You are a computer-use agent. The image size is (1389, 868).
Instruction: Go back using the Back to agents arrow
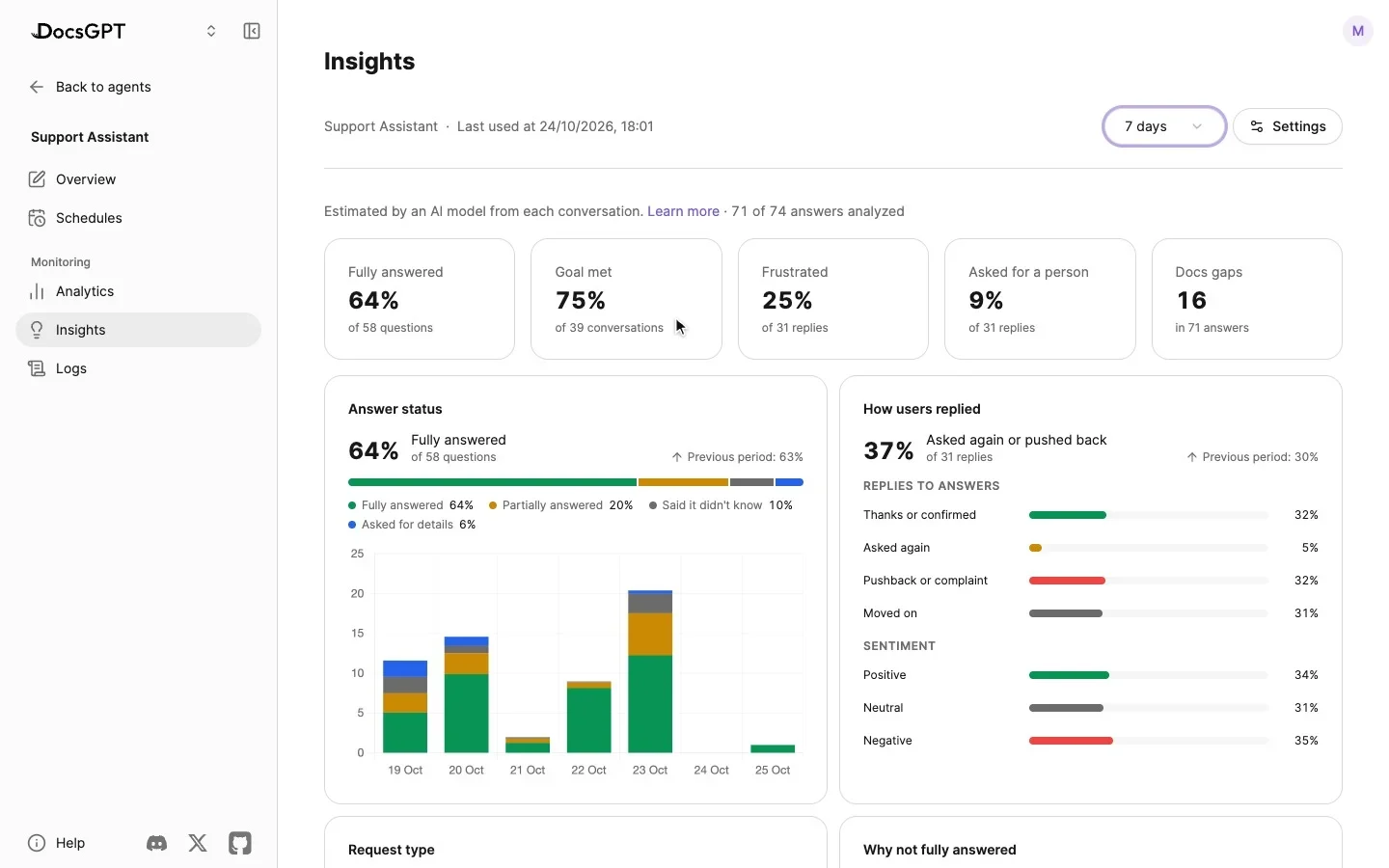[37, 87]
